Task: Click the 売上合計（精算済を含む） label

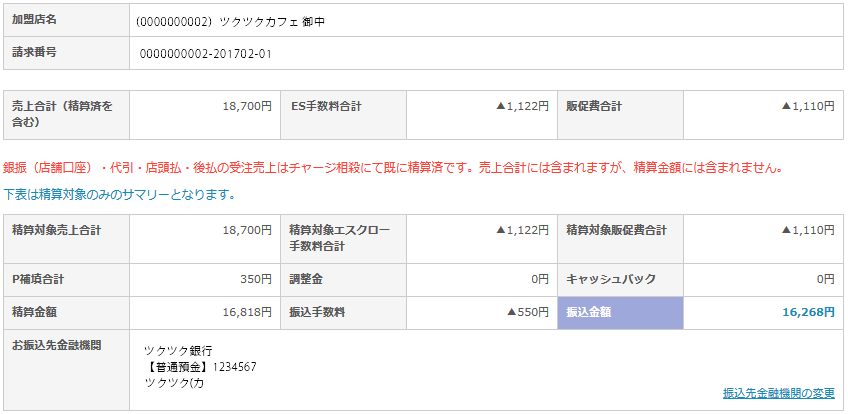Action: (63, 115)
